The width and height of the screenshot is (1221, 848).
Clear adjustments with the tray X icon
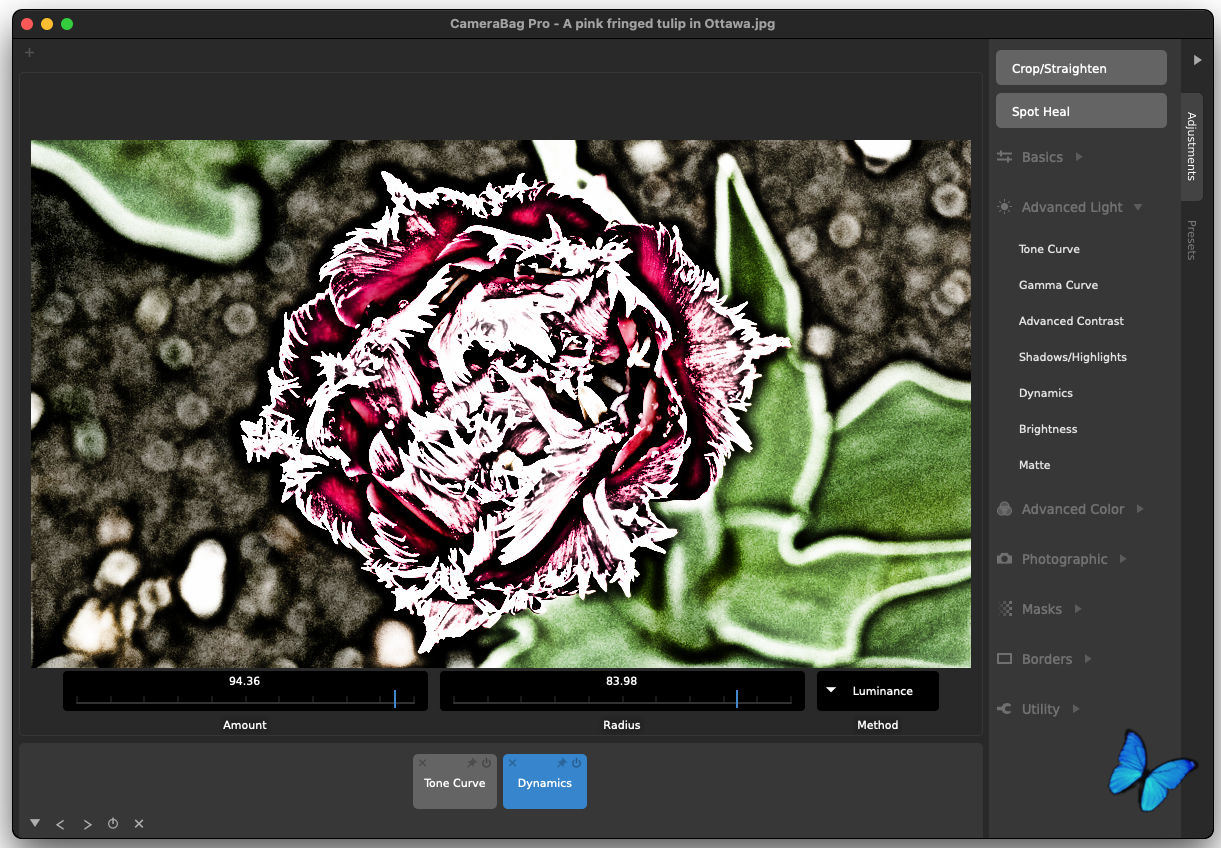(x=139, y=824)
